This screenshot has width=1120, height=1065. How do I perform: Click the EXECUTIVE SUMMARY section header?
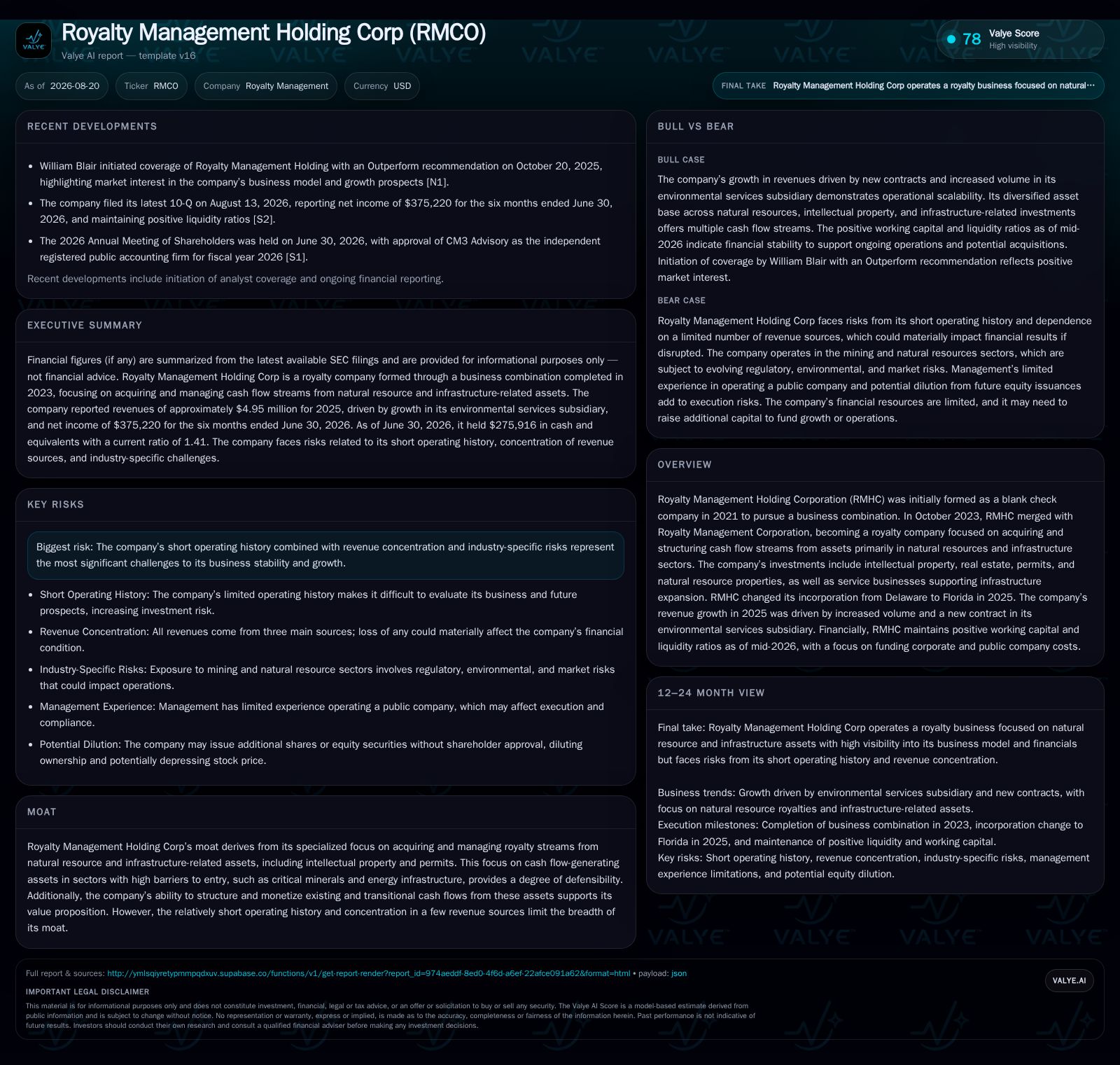pos(85,326)
